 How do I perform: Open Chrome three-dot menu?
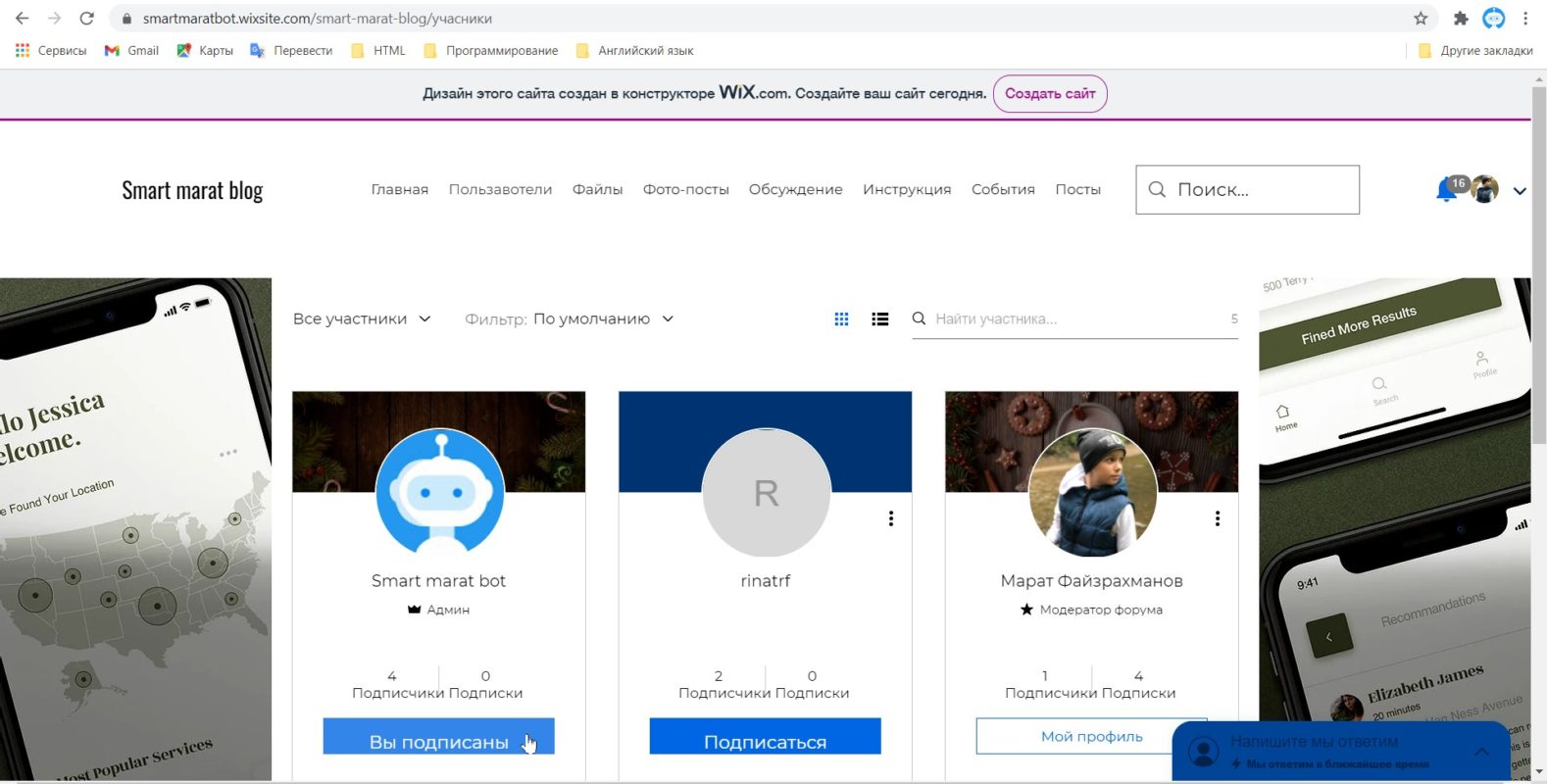(1525, 18)
